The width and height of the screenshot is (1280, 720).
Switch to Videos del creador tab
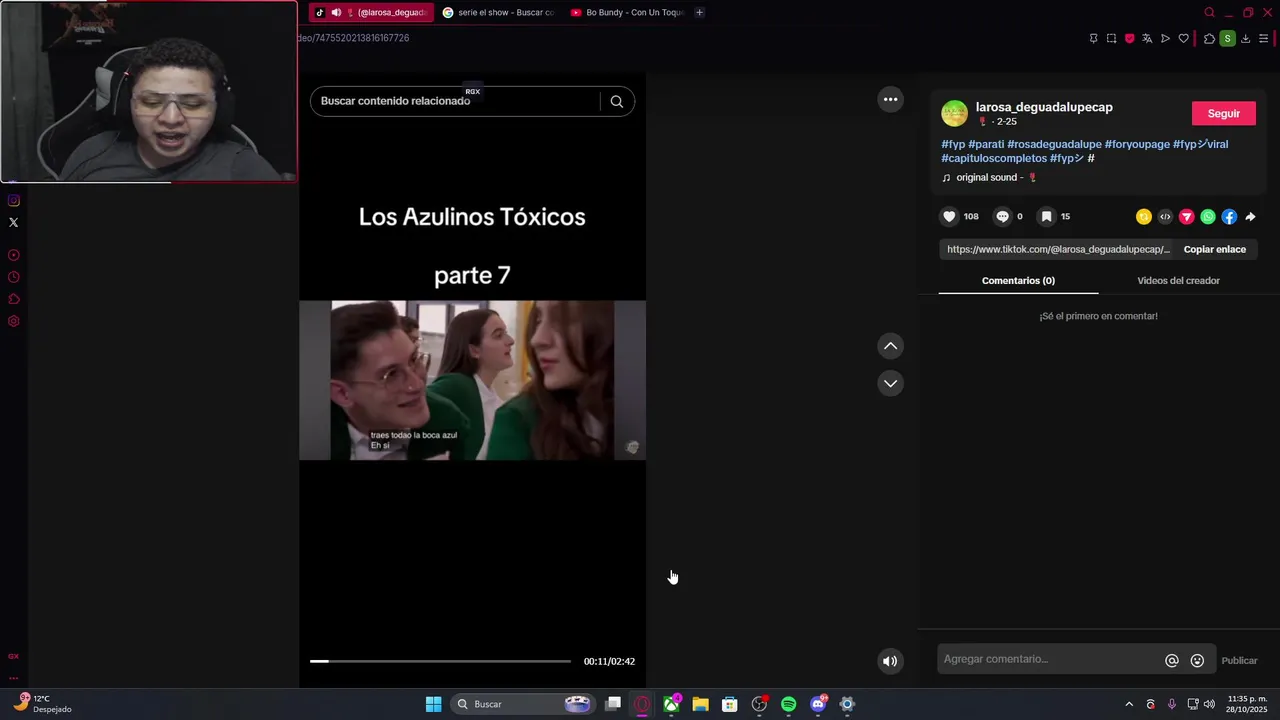tap(1178, 281)
